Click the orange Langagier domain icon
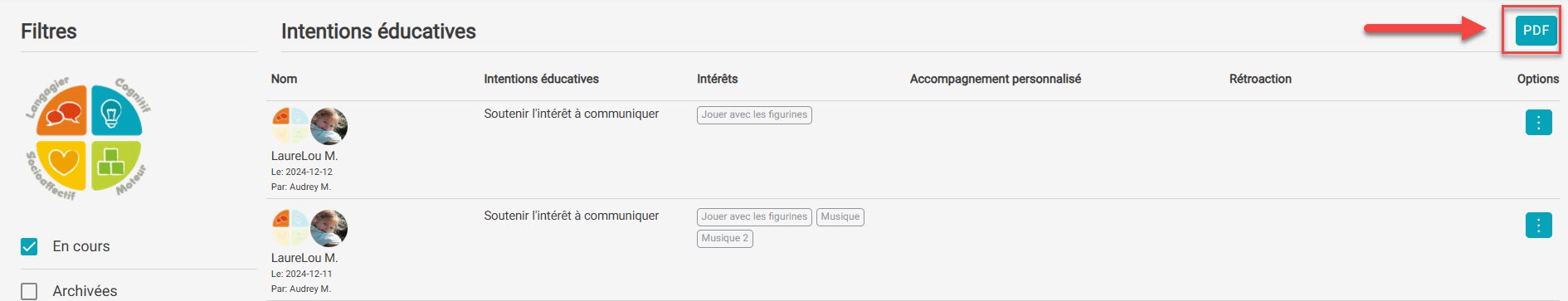Viewport: 1568px width, 301px height. (x=61, y=111)
